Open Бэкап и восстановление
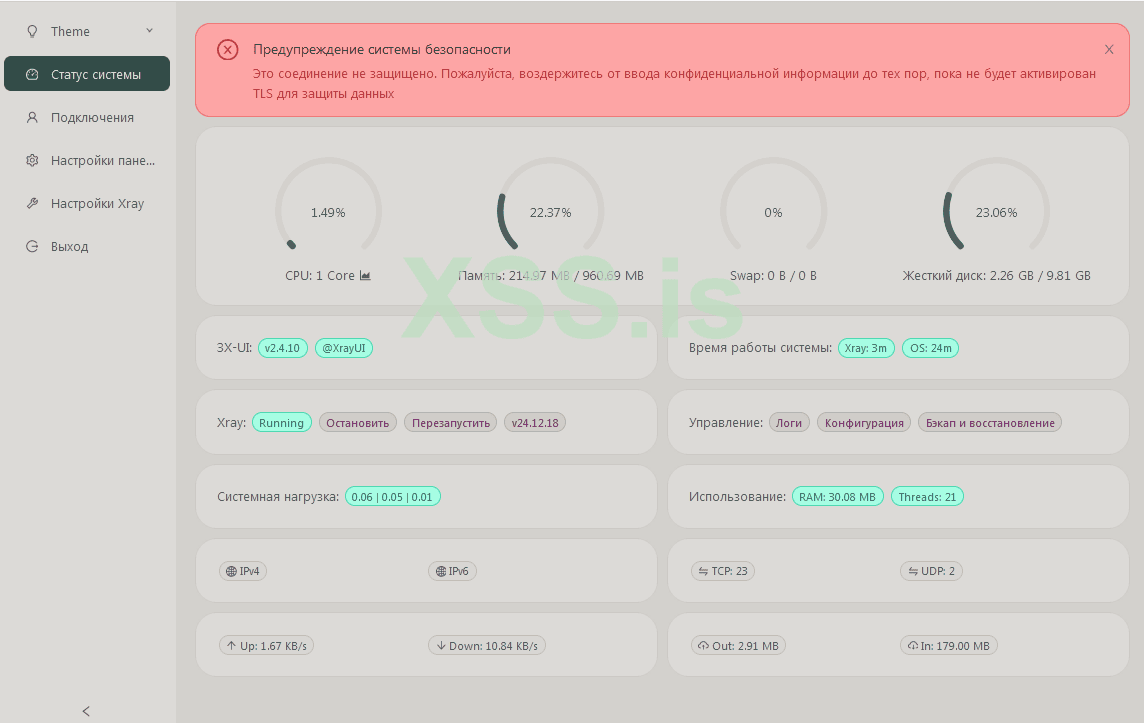 990,422
